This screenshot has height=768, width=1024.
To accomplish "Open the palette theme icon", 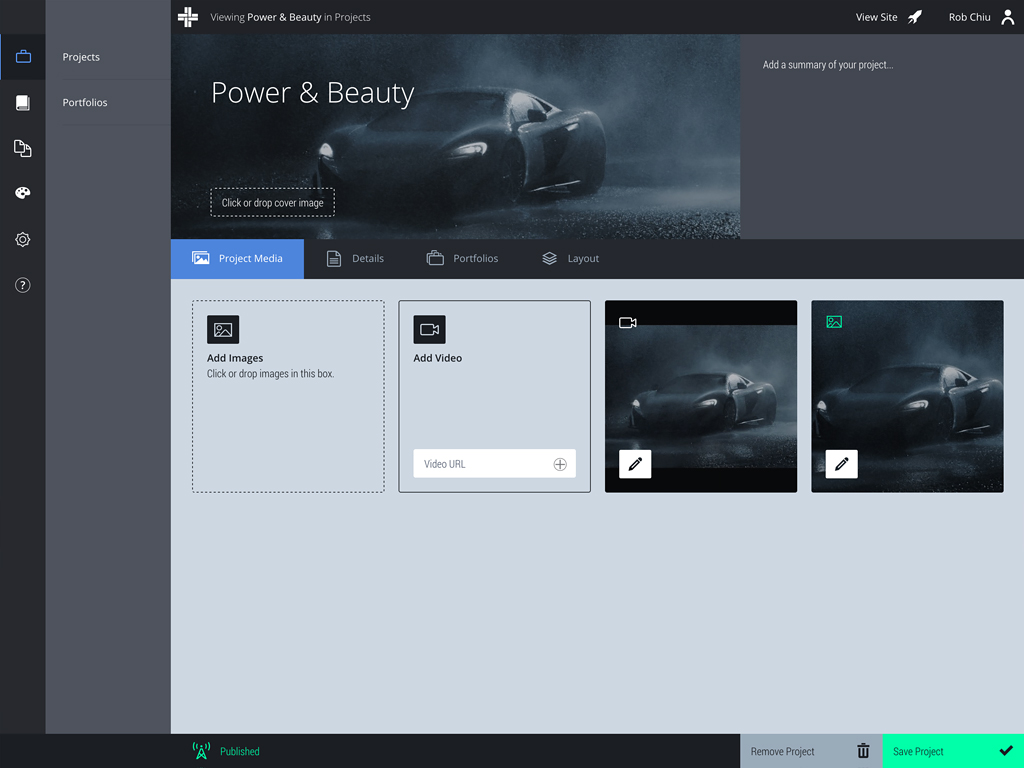I will click(23, 193).
